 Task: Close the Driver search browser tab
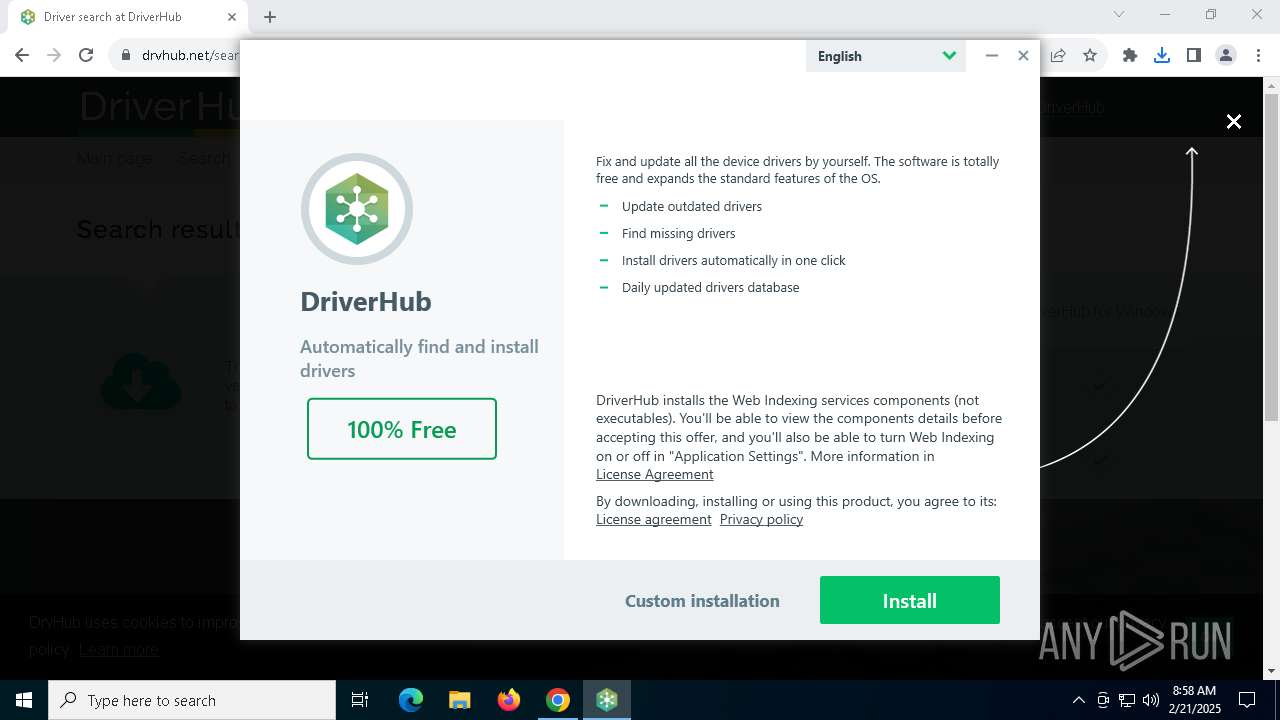point(232,17)
